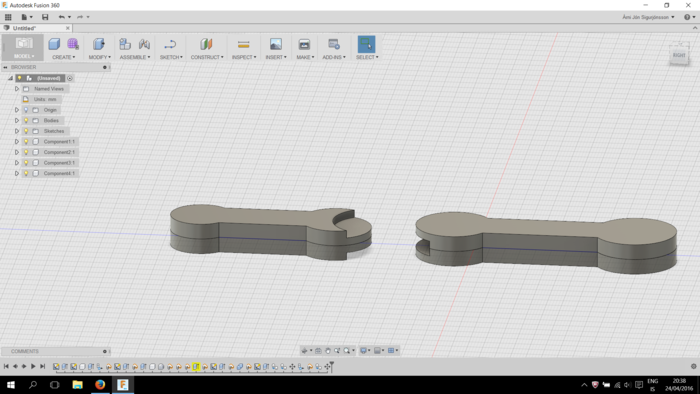
Task: Open the data panel grid icon
Action: point(8,17)
